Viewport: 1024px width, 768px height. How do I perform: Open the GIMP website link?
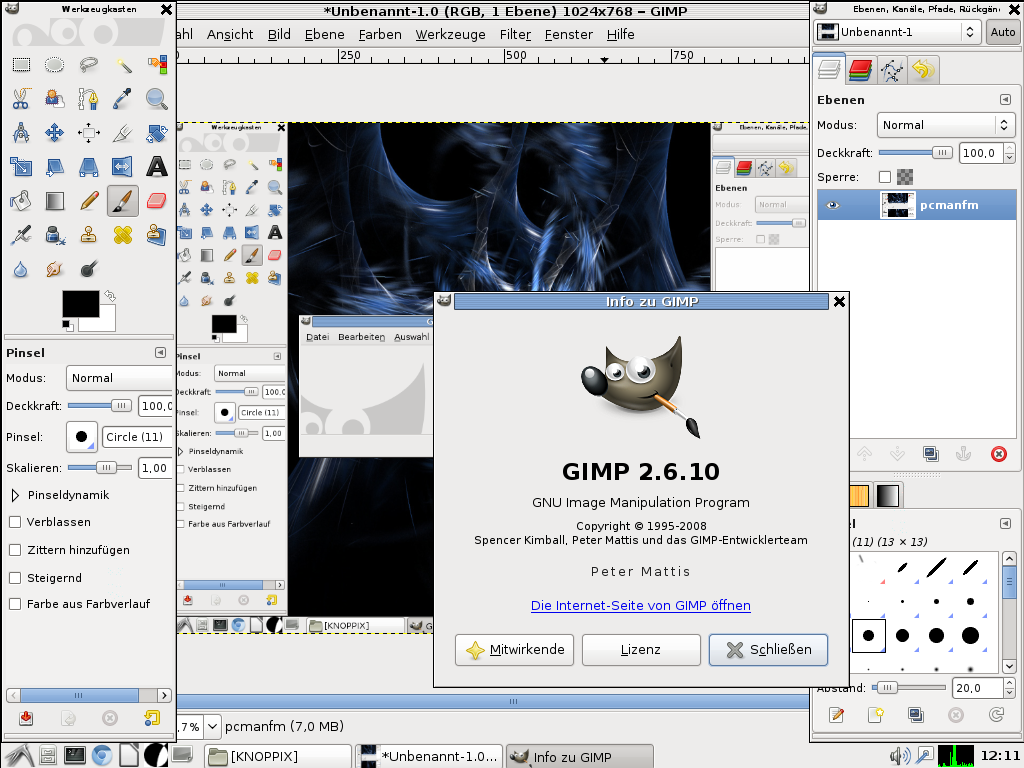(x=640, y=606)
